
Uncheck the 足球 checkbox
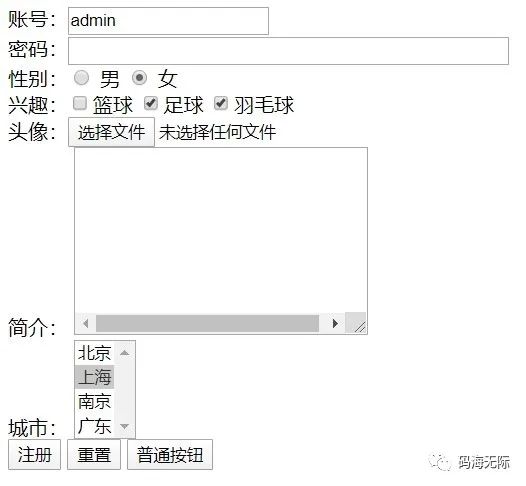tap(151, 103)
